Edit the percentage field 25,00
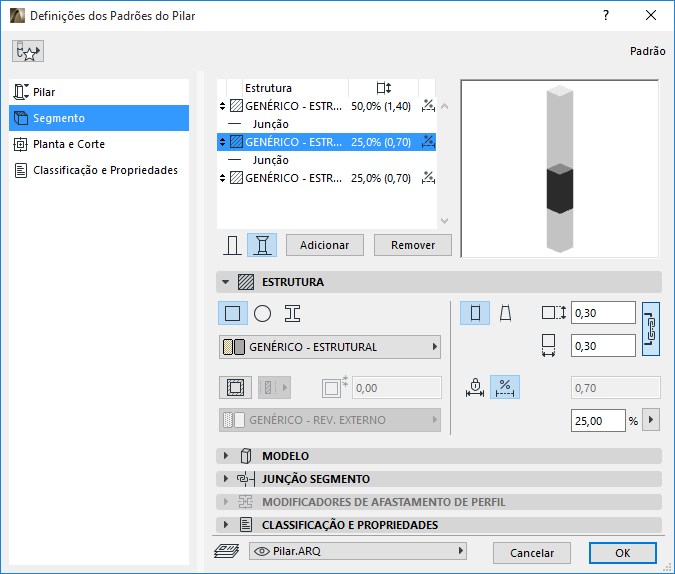Viewport: 675px width, 574px height. tap(598, 421)
